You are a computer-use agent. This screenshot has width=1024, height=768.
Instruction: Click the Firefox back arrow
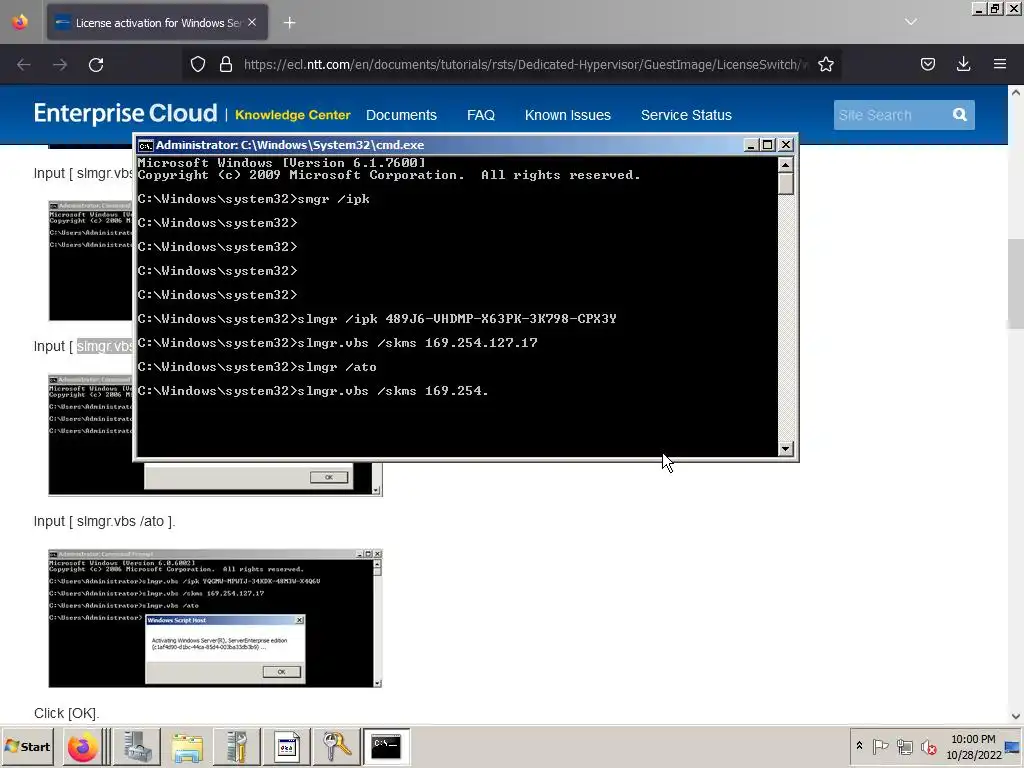[x=24, y=65]
